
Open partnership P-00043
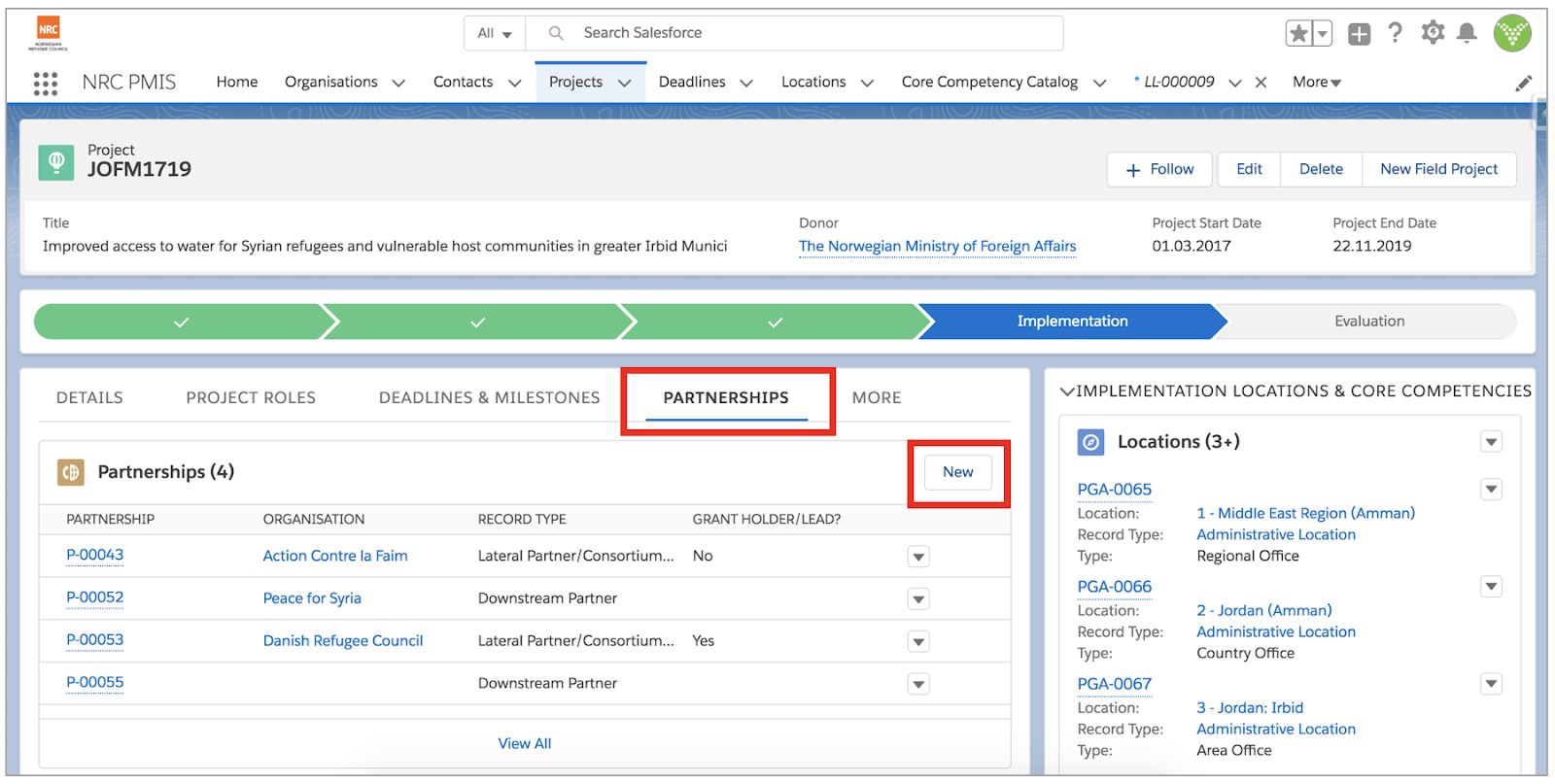tap(95, 556)
